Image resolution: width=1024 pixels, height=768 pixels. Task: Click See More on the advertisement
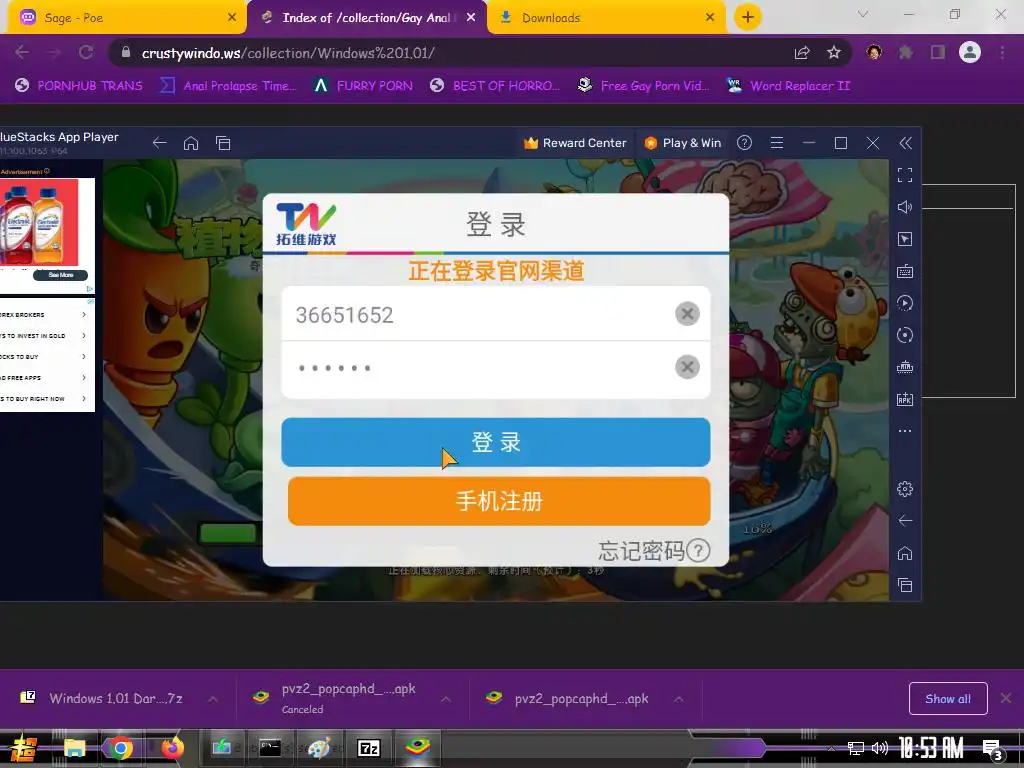(61, 275)
